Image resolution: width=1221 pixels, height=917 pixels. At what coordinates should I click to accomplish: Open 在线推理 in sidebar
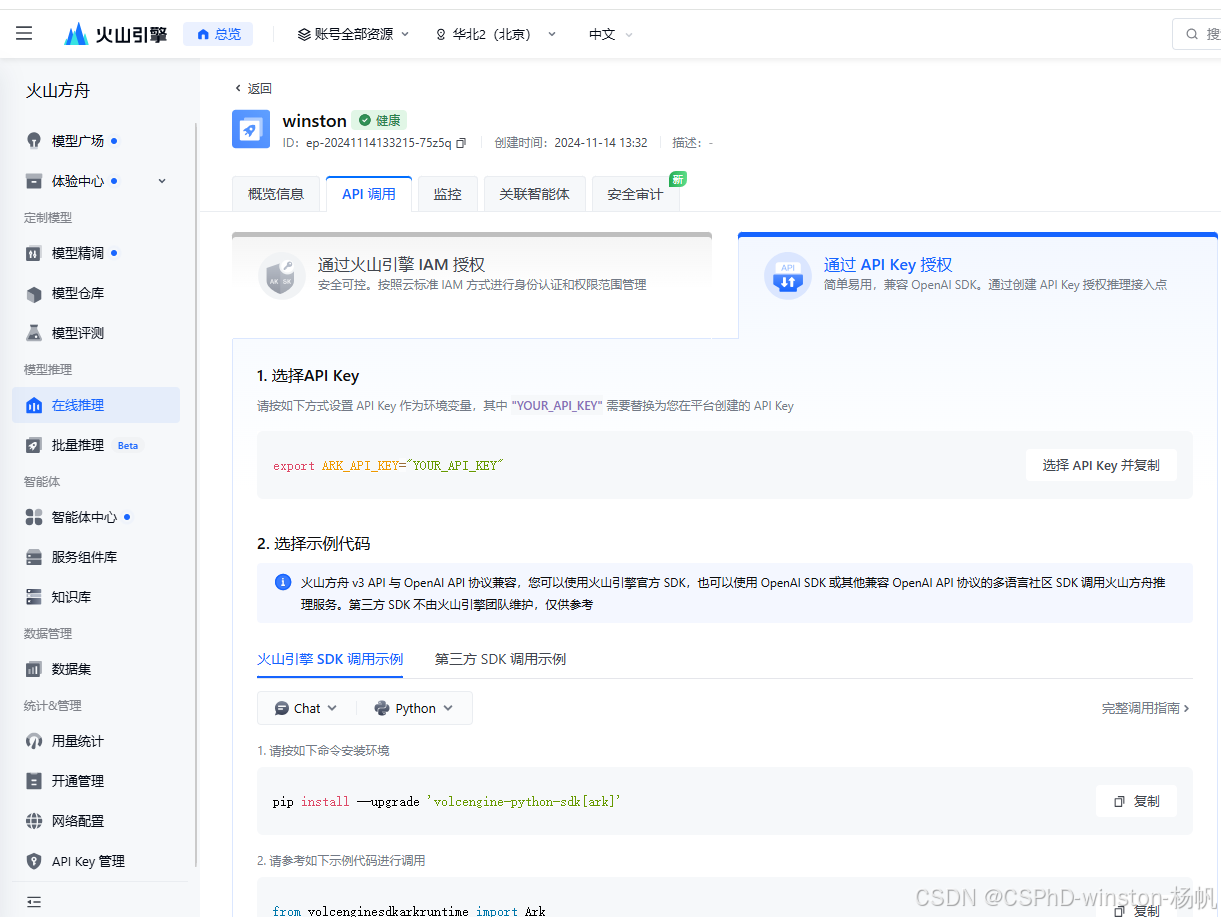(96, 405)
